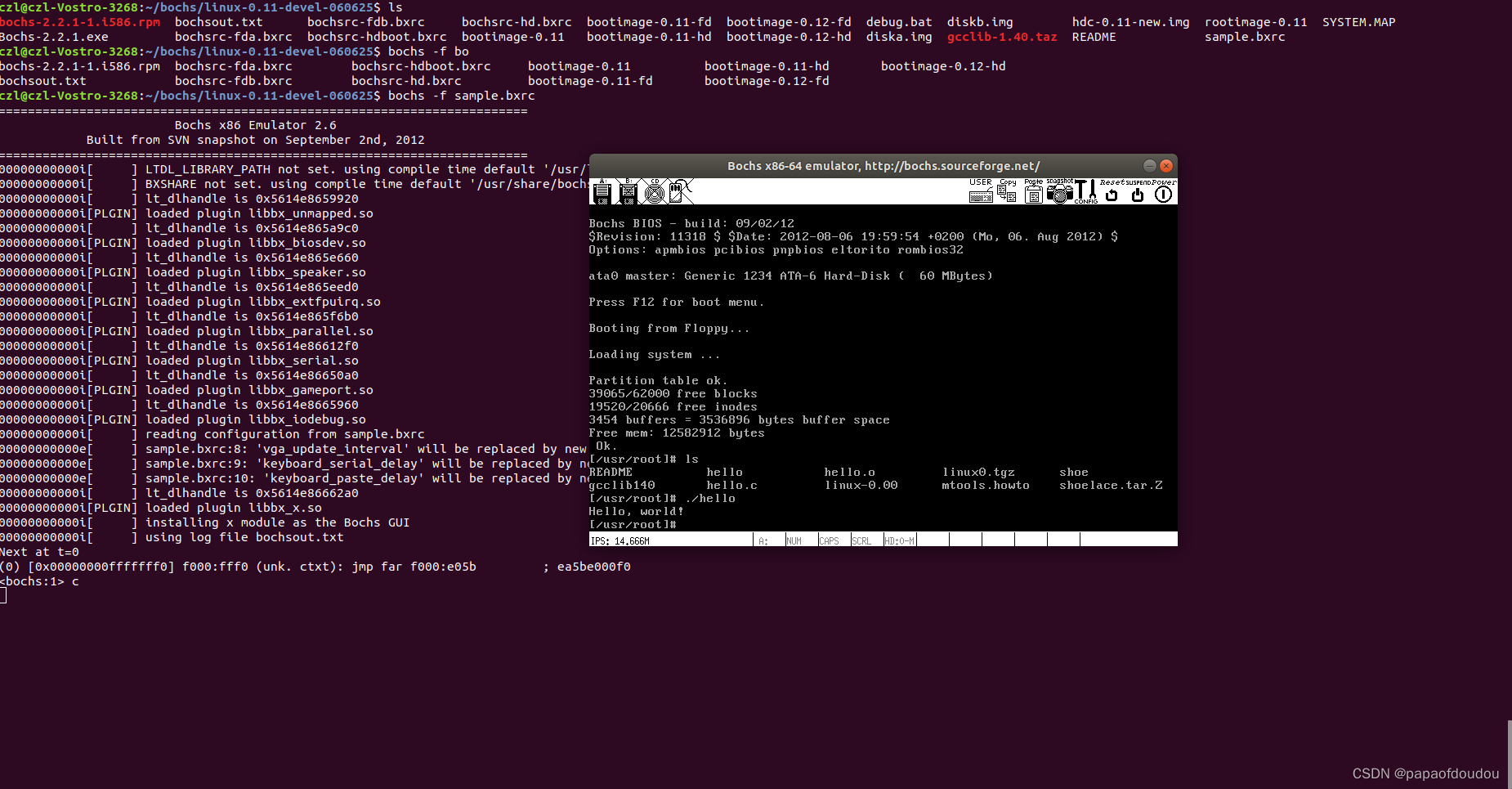Click the IPS status bar field
This screenshot has width=1512, height=789.
point(671,540)
